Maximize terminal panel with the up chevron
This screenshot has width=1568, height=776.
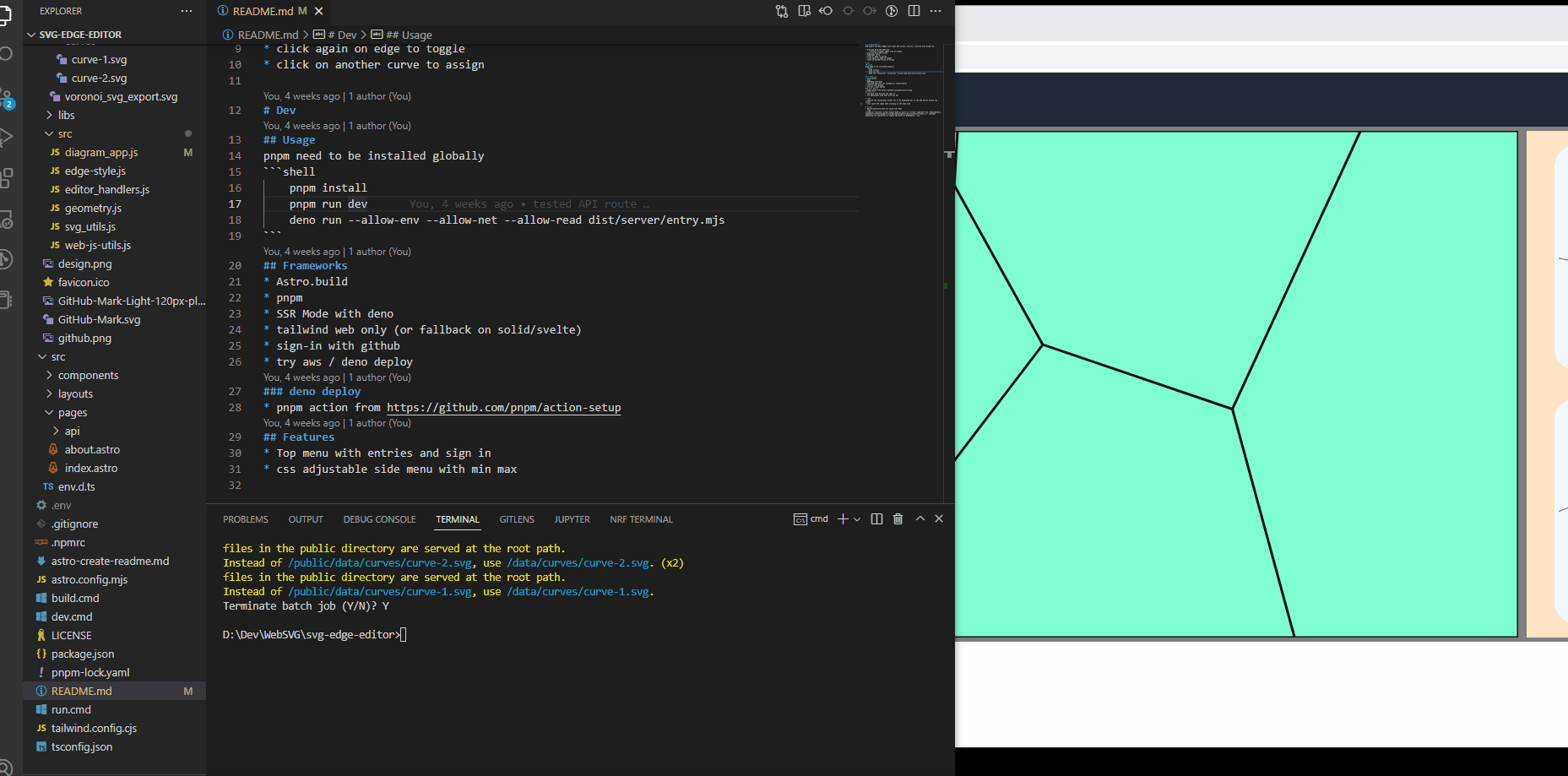(920, 518)
